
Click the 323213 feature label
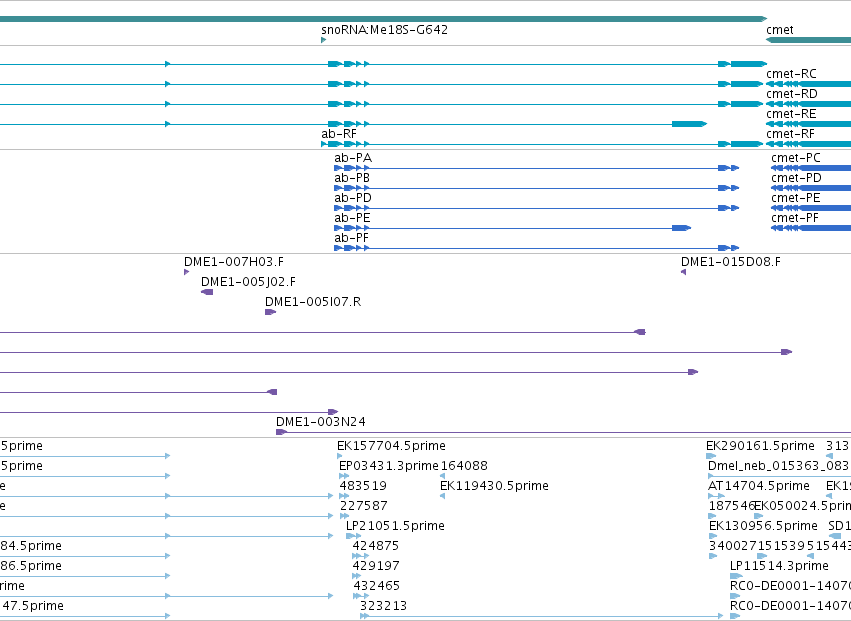coord(383,606)
